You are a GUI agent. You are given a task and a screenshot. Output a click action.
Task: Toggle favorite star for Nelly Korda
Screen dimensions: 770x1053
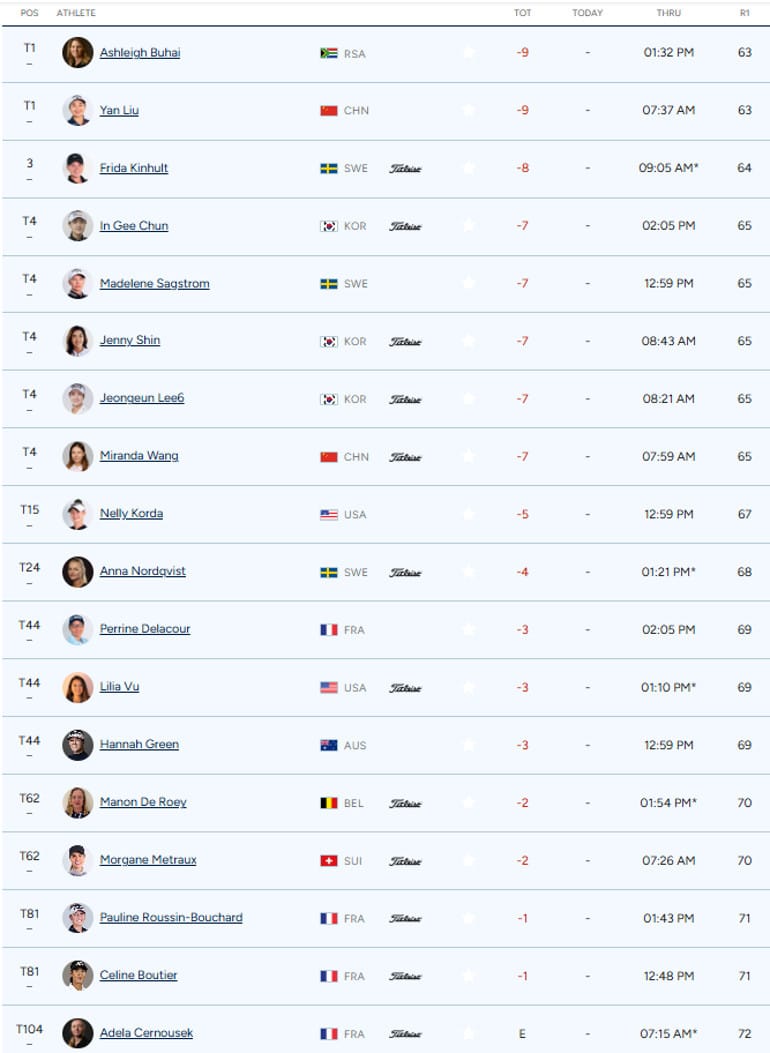[469, 514]
